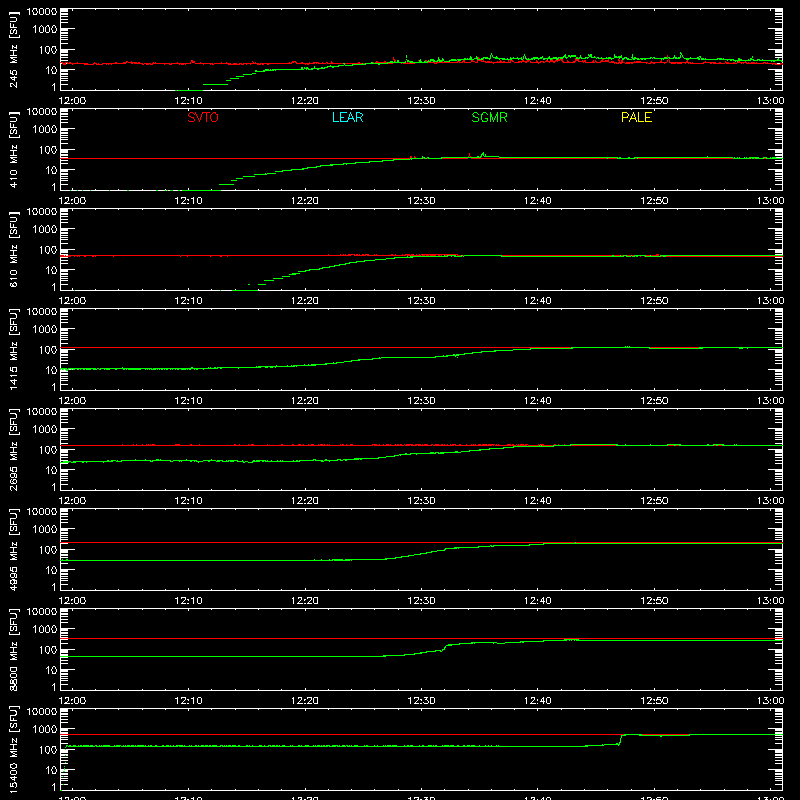Select the 4995 MHz [SFU] axis title
800x800 pixels.
tap(13, 549)
